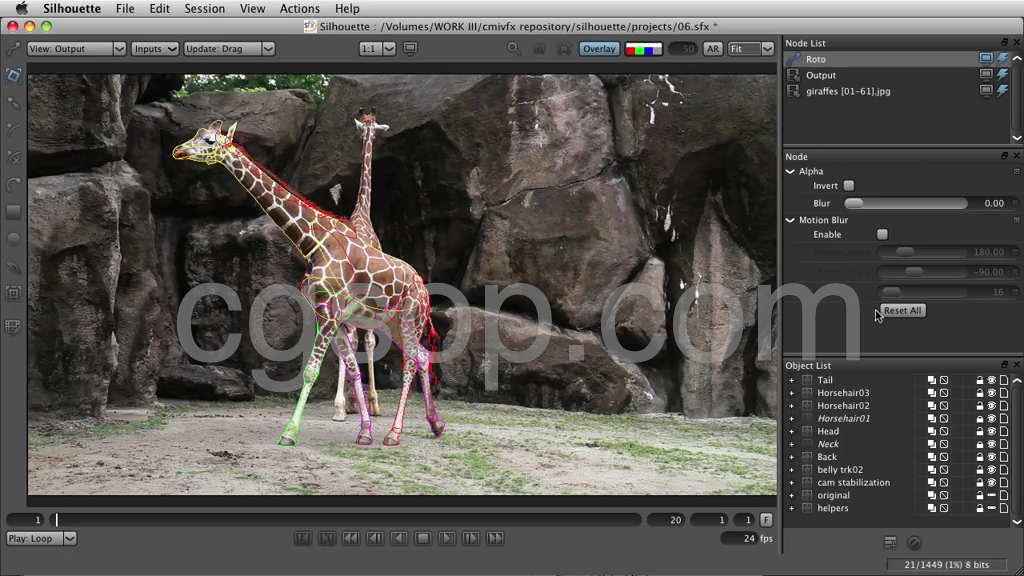Image resolution: width=1024 pixels, height=576 pixels.
Task: Toggle the Invert alpha checkbox
Action: tap(849, 186)
